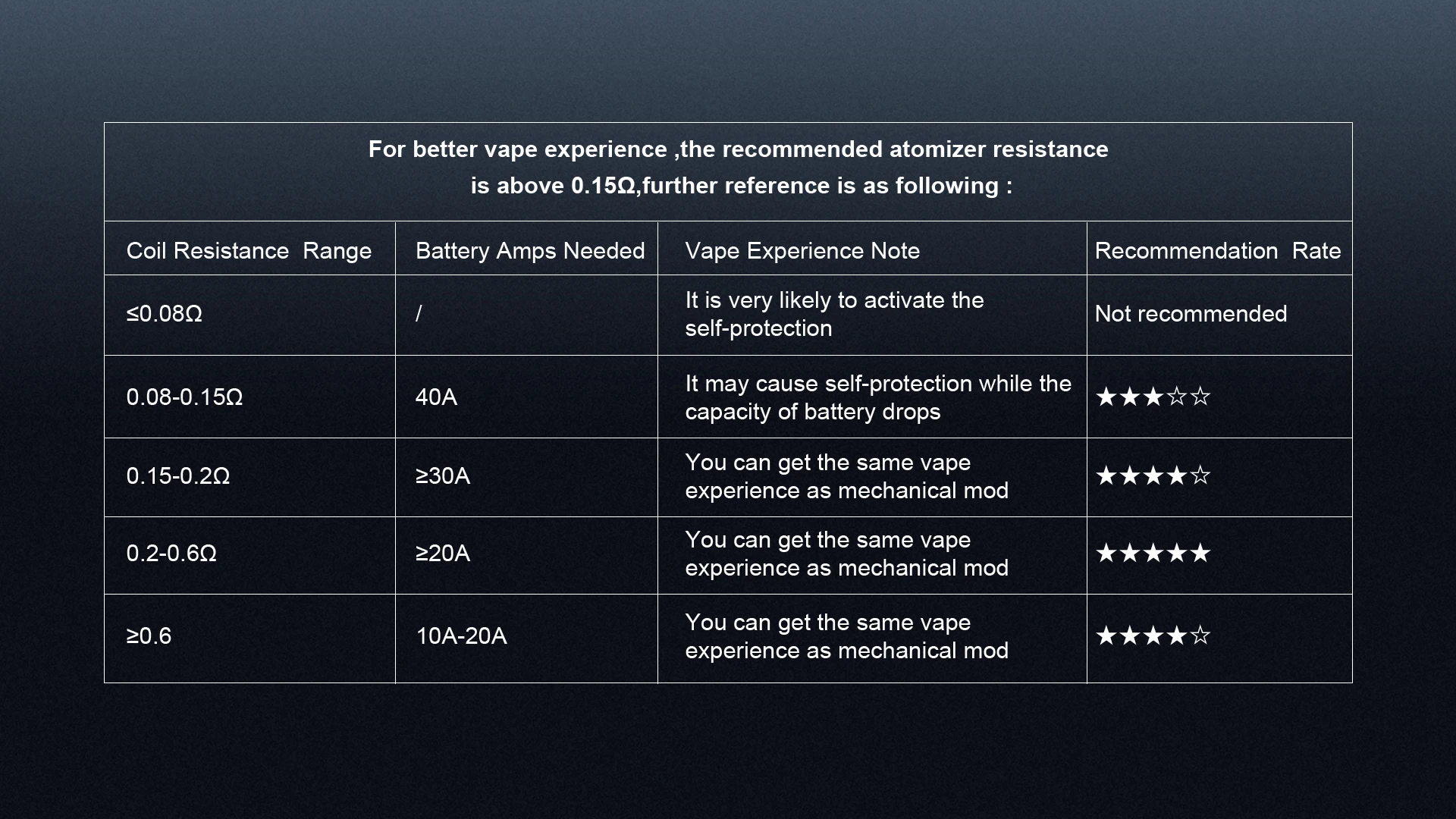Select the 10A-20A battery amps cell
Screen dimensions: 1456x819
[x=461, y=635]
